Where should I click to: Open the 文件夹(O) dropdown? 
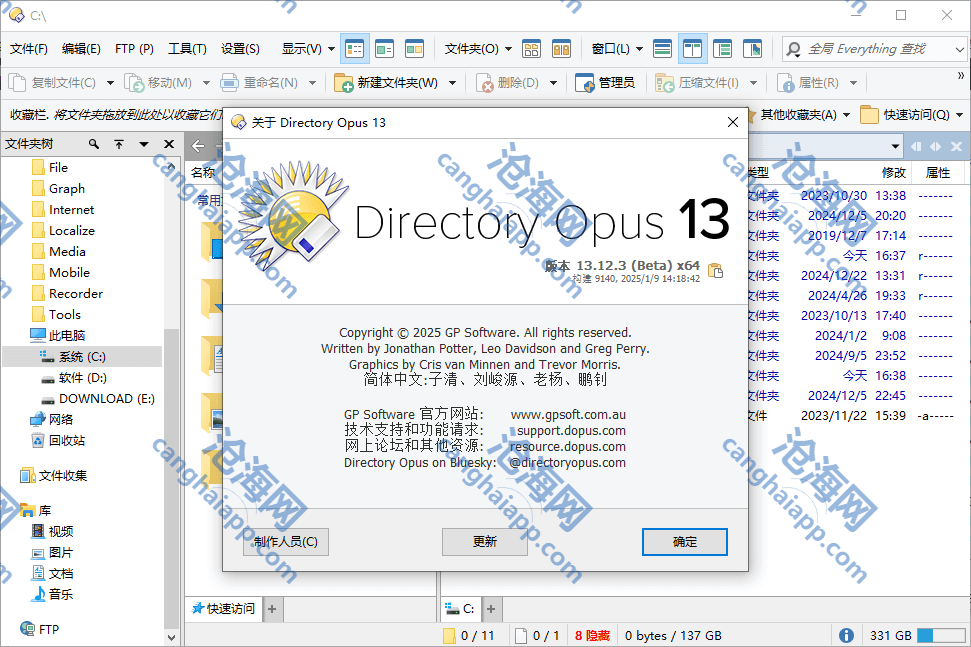[477, 48]
